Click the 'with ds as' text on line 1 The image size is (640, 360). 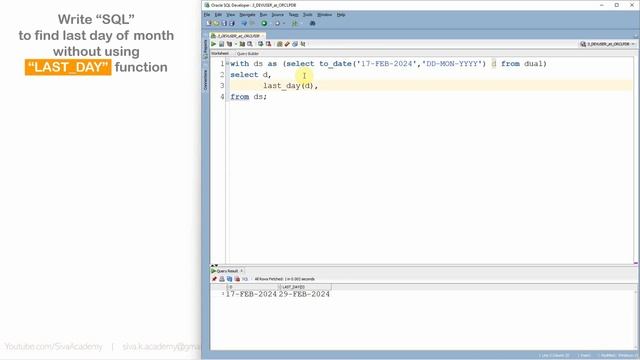(x=253, y=64)
